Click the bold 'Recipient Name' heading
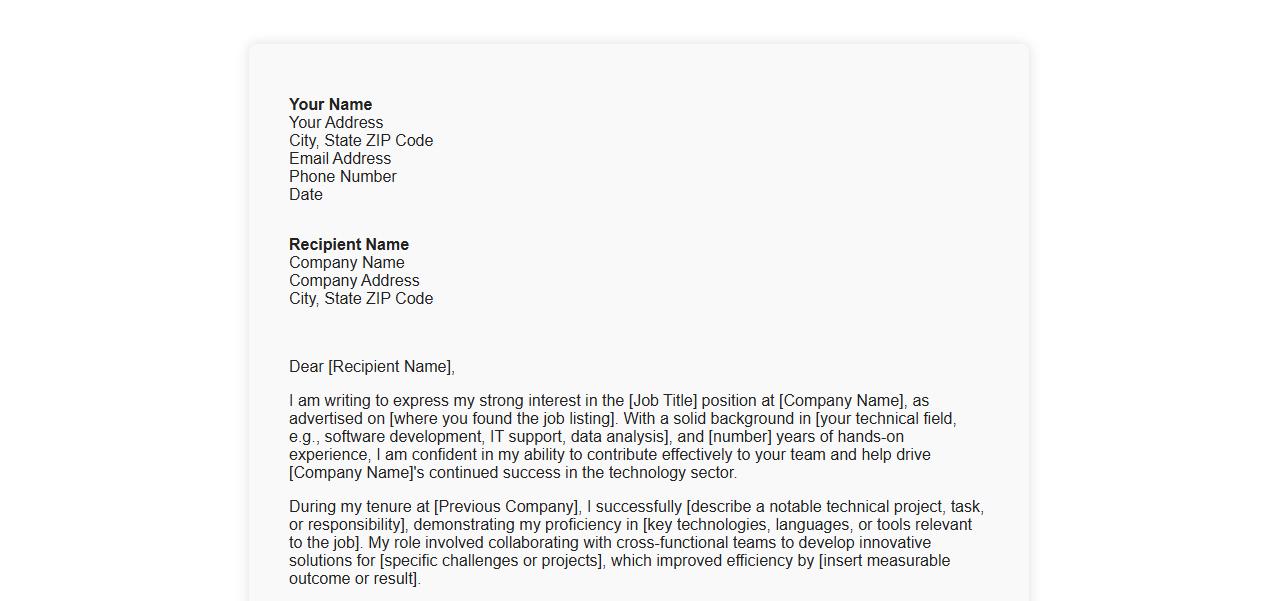Viewport: 1278px width, 601px height. pyautogui.click(x=349, y=245)
